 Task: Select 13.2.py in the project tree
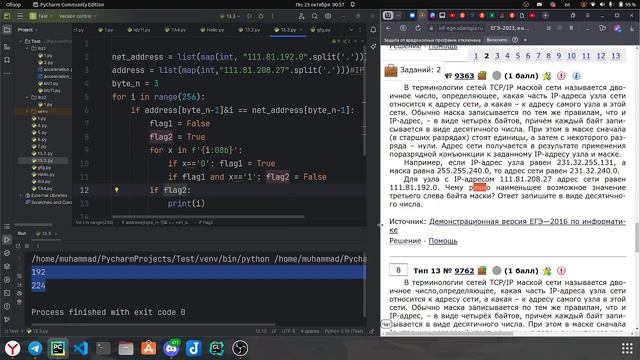point(42,153)
